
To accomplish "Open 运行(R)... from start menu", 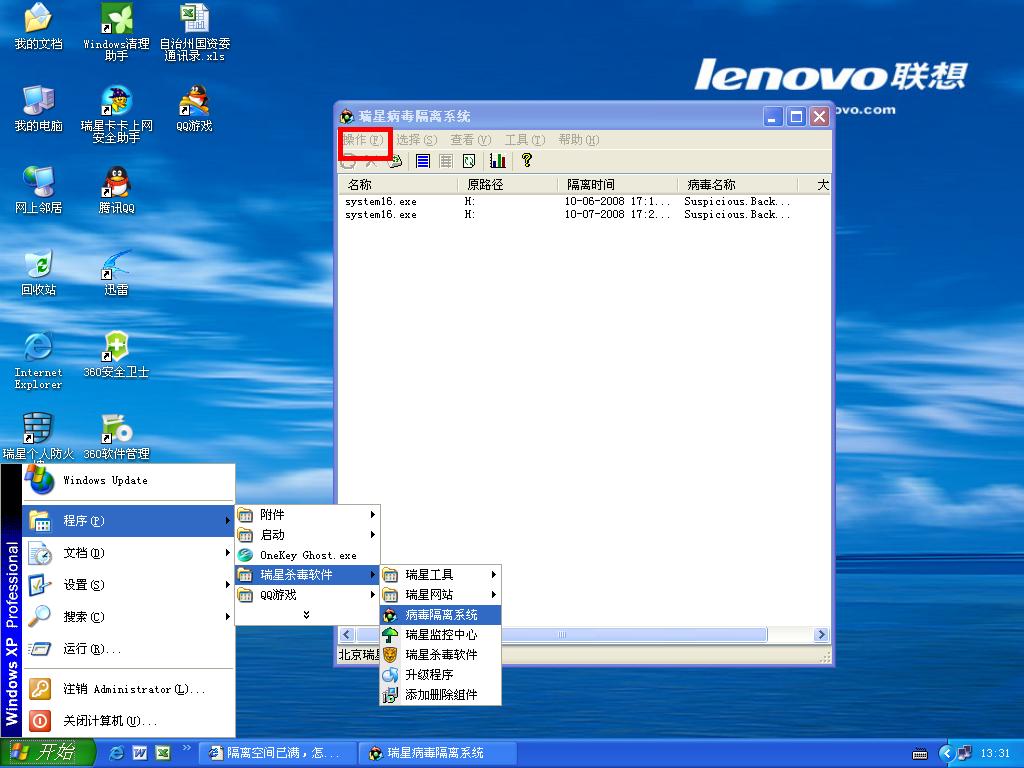I will pos(128,648).
